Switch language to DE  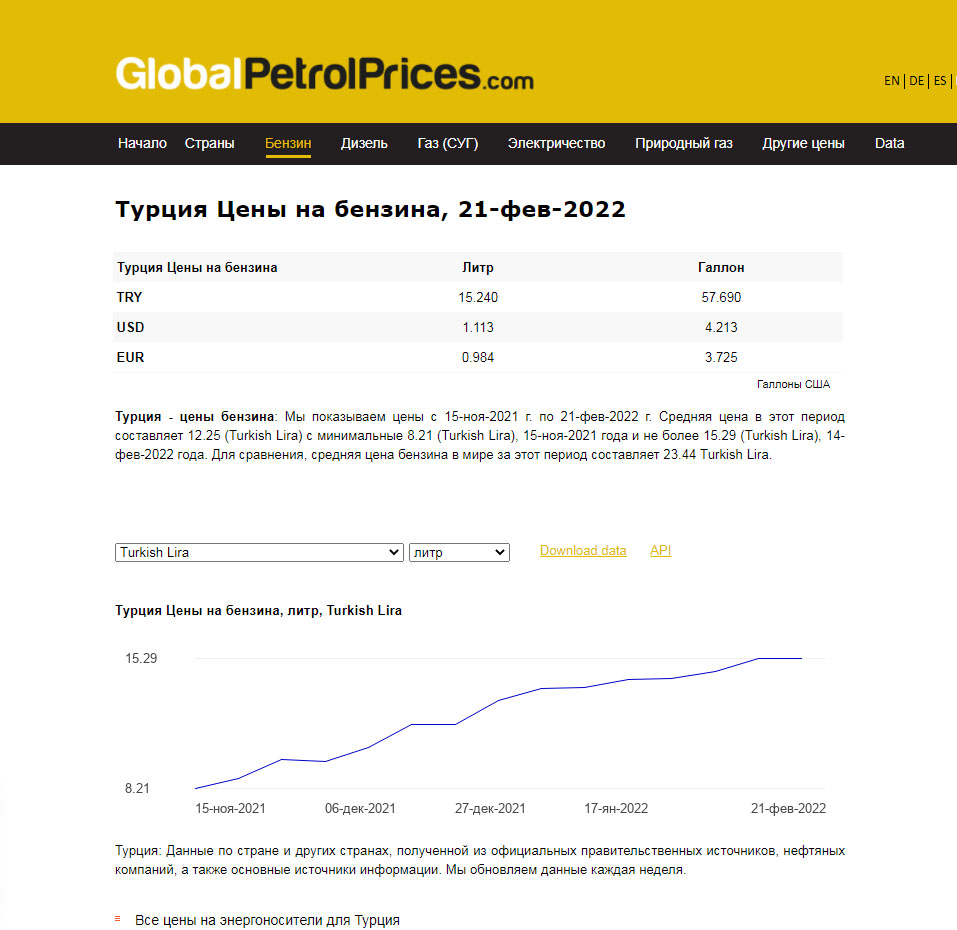[x=917, y=81]
